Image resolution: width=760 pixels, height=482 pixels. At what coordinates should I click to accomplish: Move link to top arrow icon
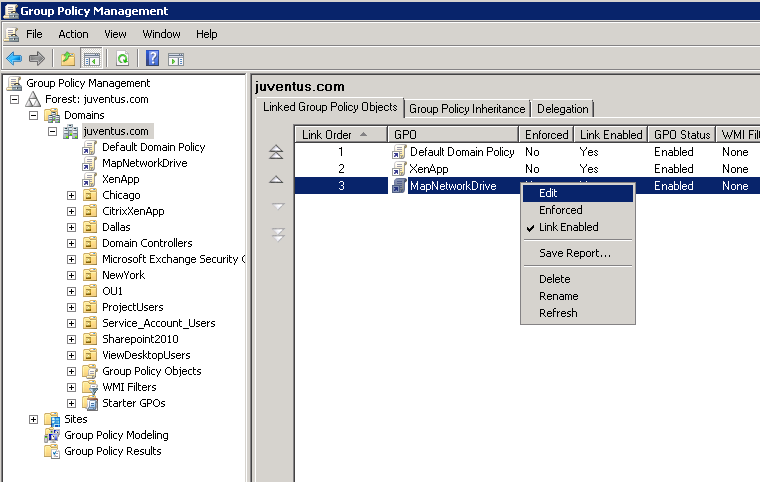point(276,152)
